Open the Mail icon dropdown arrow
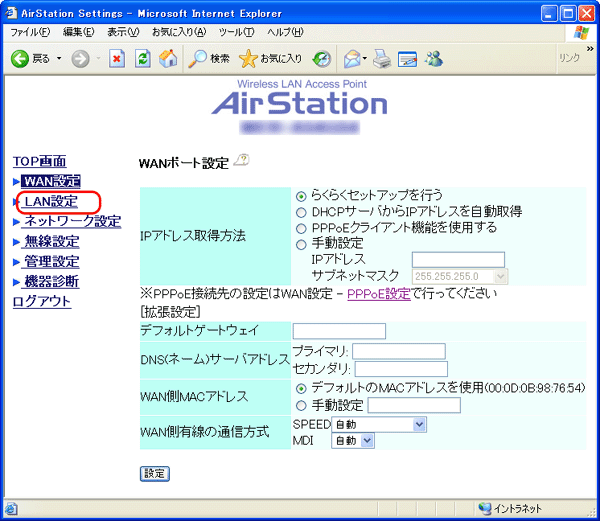The width and height of the screenshot is (600, 521). coord(365,59)
